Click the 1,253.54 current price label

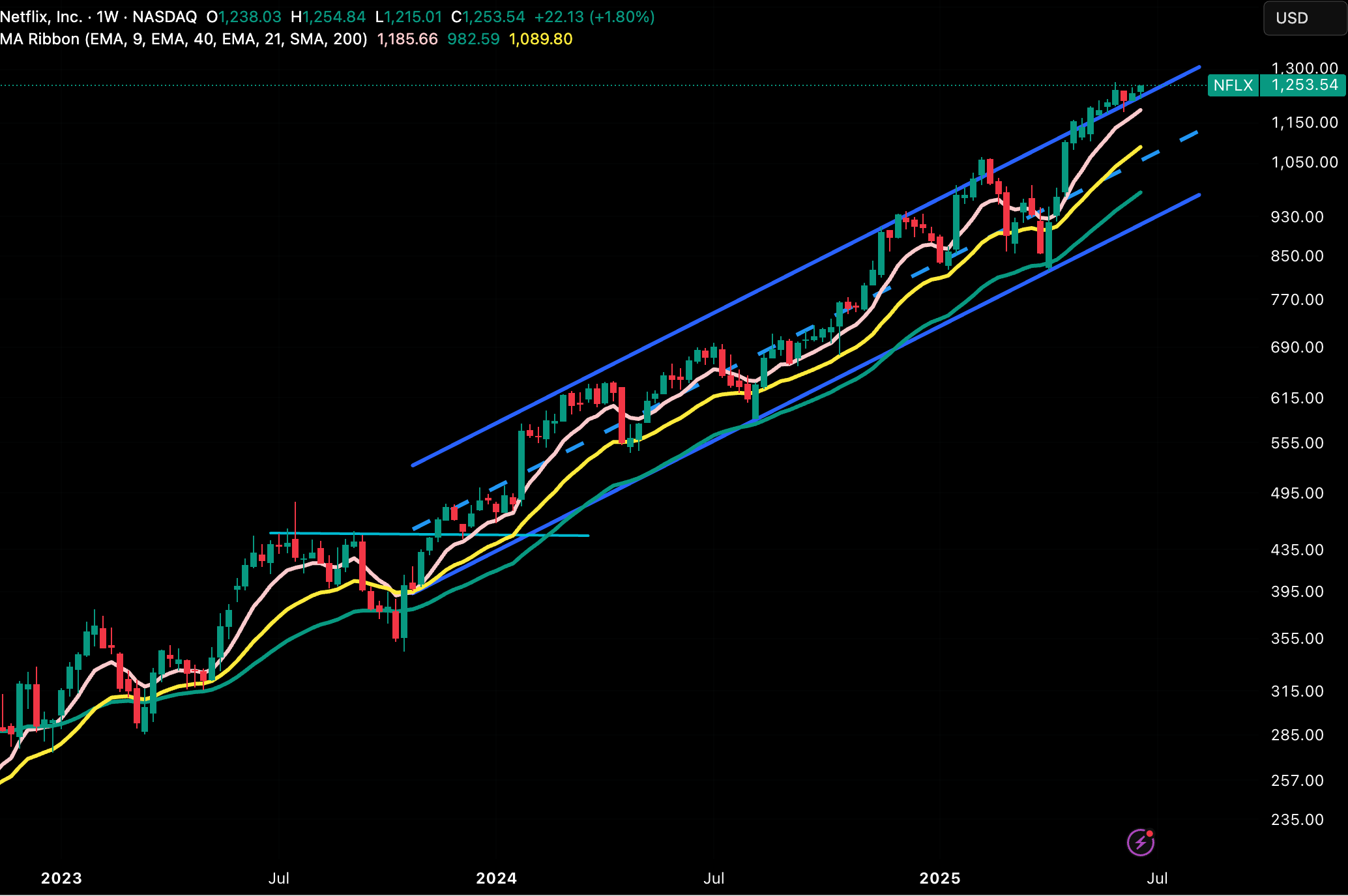click(1304, 85)
